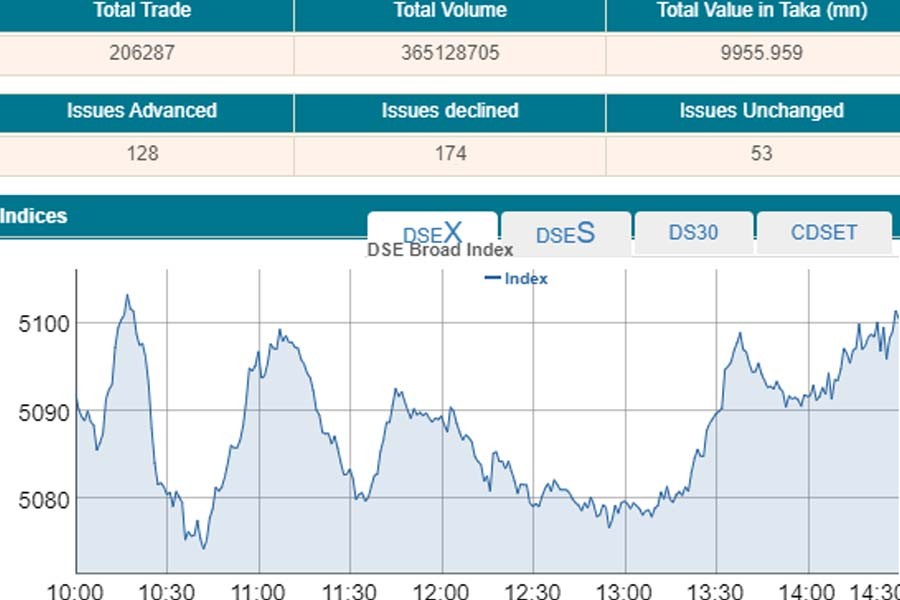This screenshot has width=900, height=600.
Task: Switch to the DSEX index tab
Action: [432, 232]
